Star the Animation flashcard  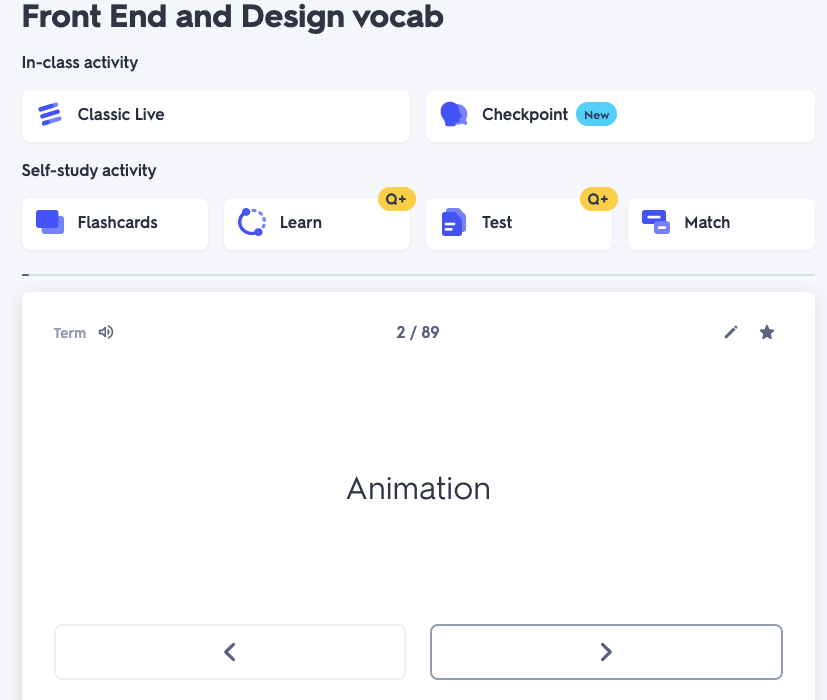767,332
